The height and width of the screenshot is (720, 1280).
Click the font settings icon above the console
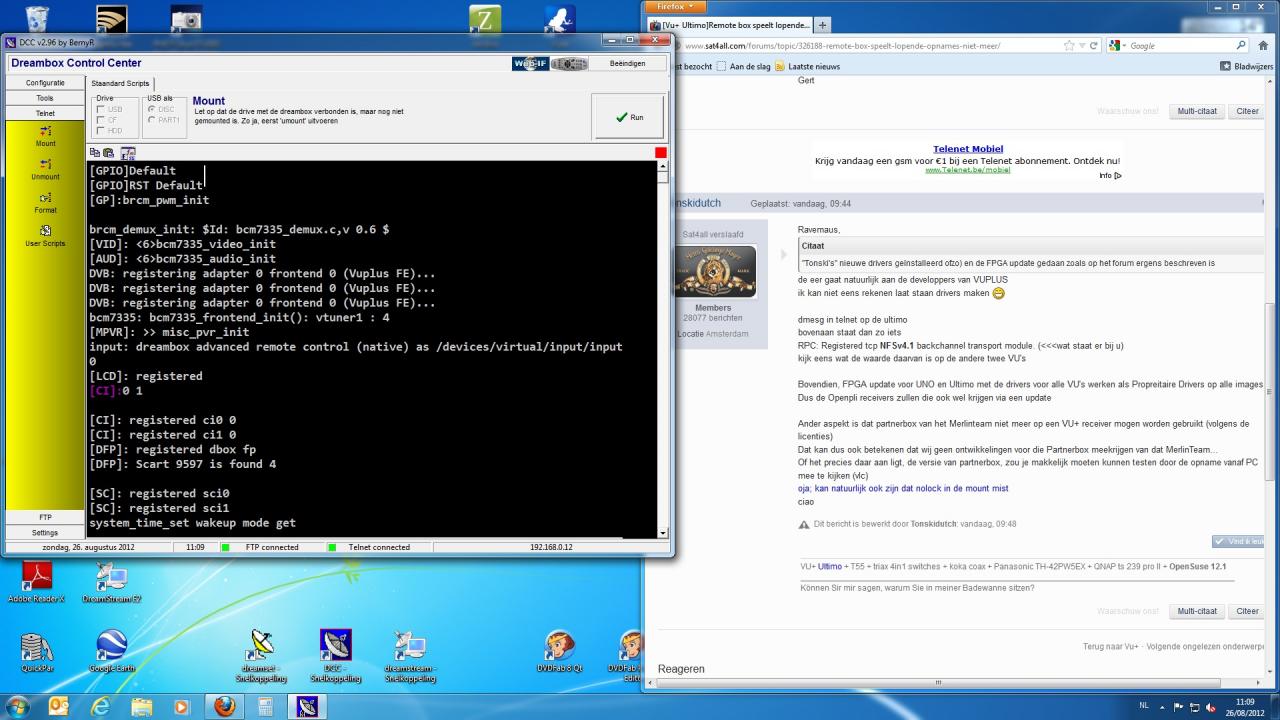click(x=127, y=153)
